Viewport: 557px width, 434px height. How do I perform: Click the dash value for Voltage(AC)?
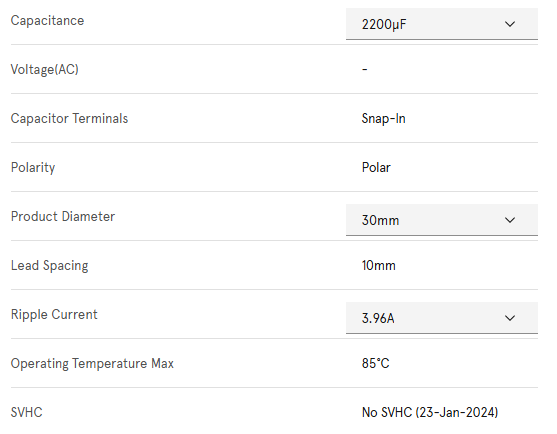(x=364, y=69)
